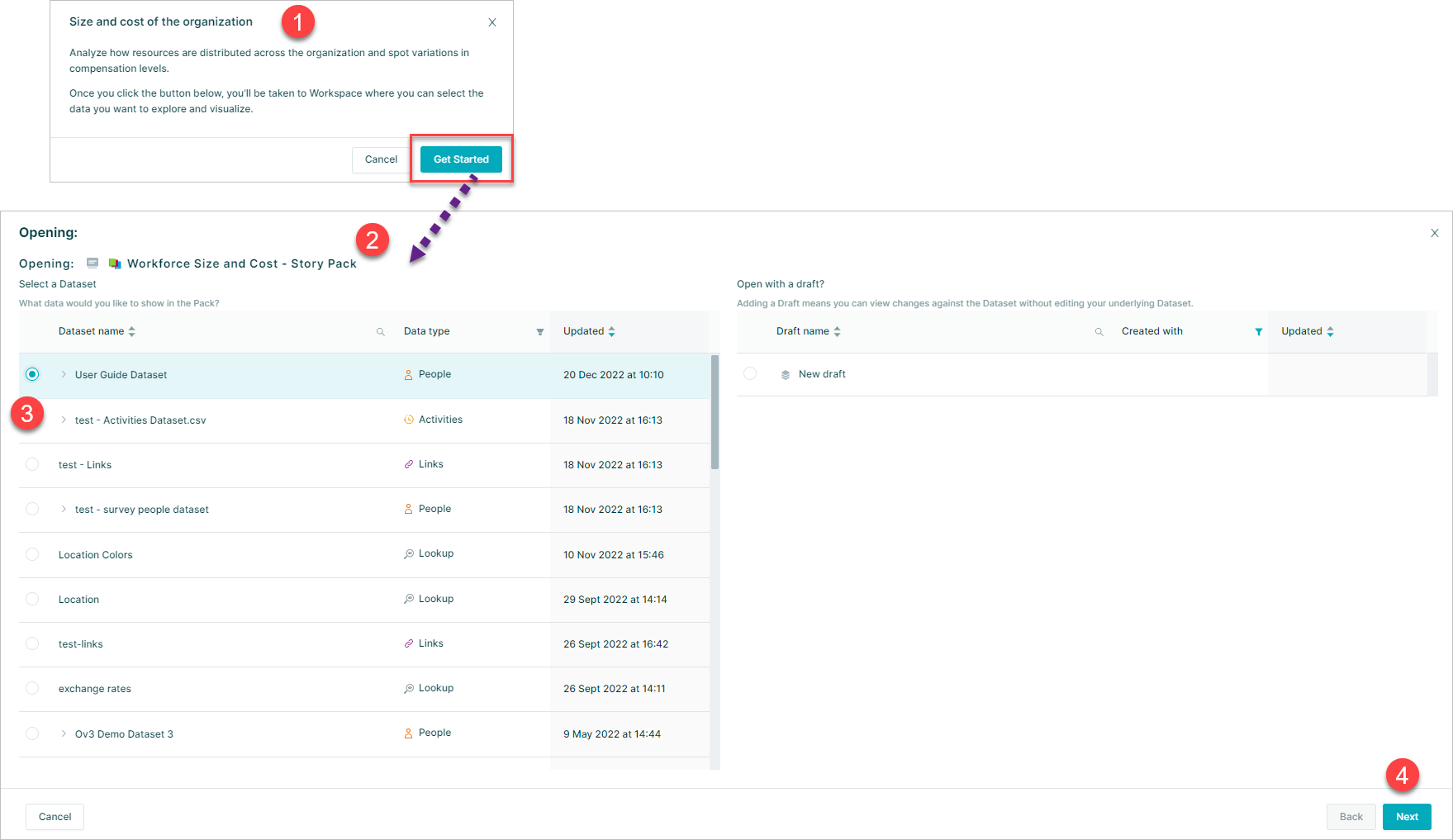Viewport: 1453px width, 840px height.
Task: Click the Dataset name search icon
Action: (381, 332)
